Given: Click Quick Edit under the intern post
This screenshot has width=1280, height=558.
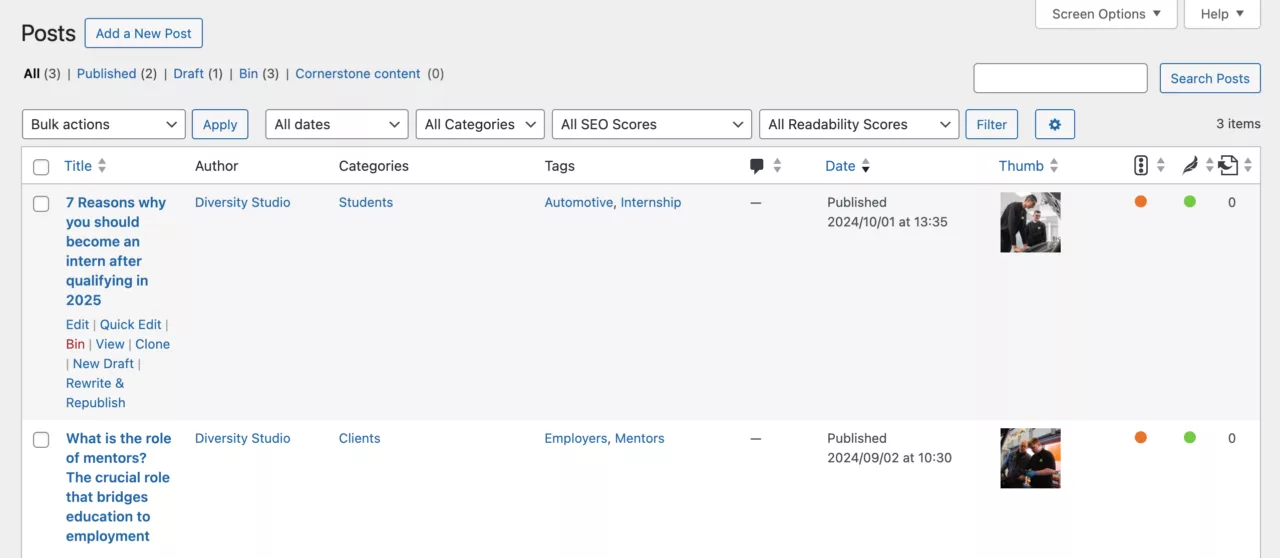Looking at the screenshot, I should pyautogui.click(x=130, y=324).
